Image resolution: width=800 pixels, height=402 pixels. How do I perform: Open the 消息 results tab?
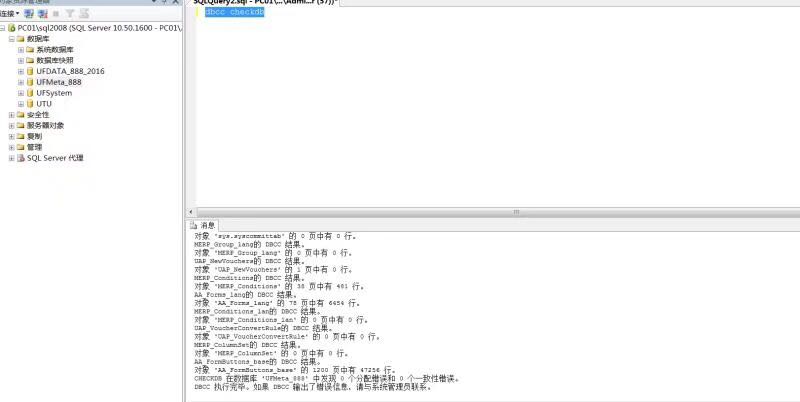[x=203, y=225]
